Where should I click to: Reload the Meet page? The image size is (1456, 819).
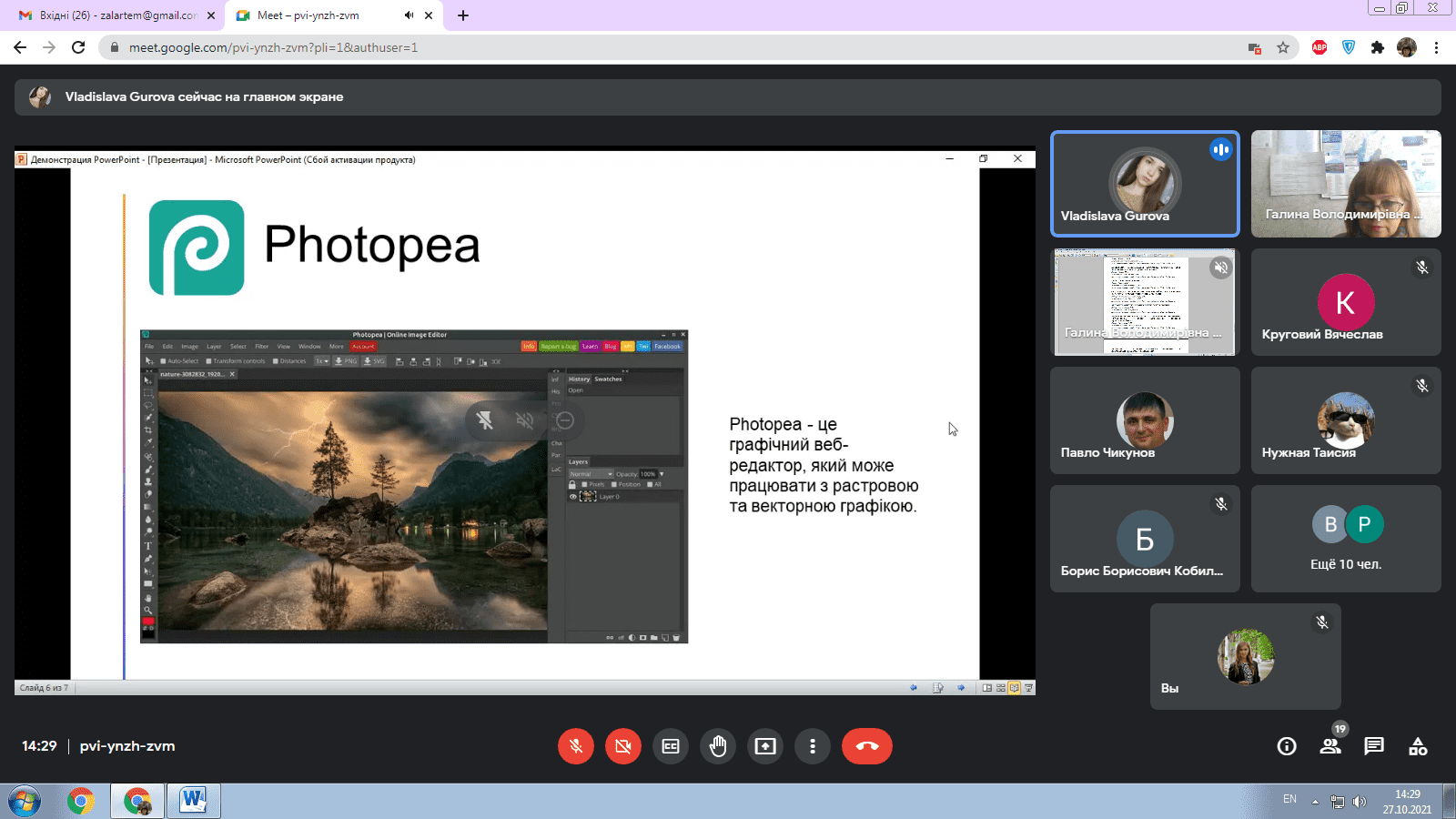(x=78, y=47)
